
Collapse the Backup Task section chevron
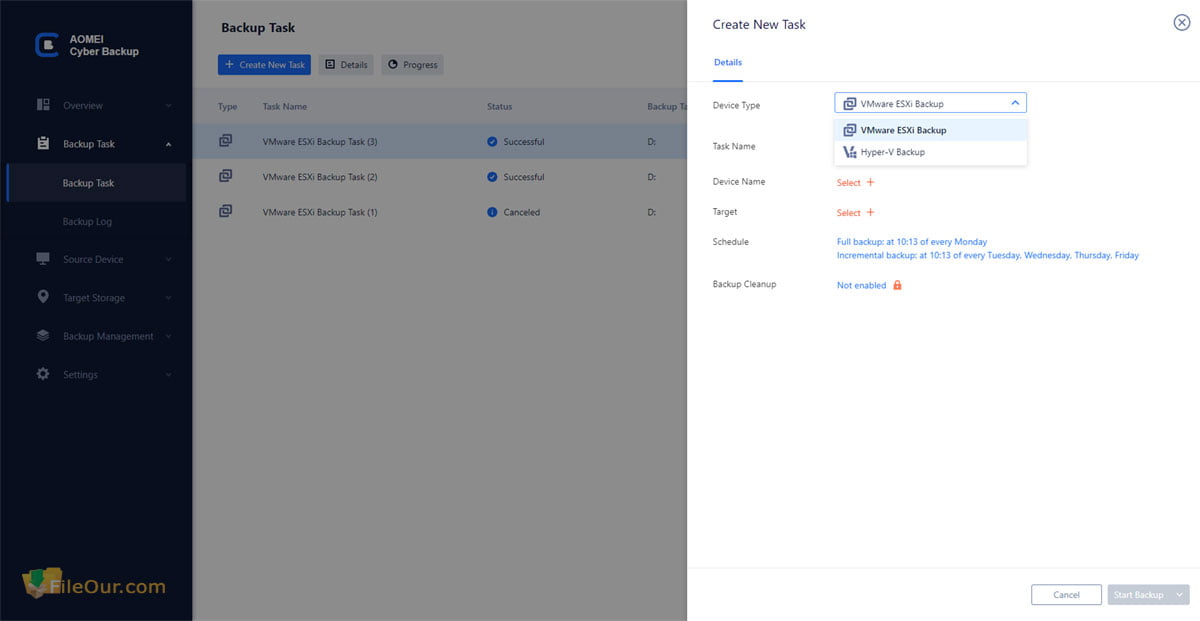click(168, 144)
